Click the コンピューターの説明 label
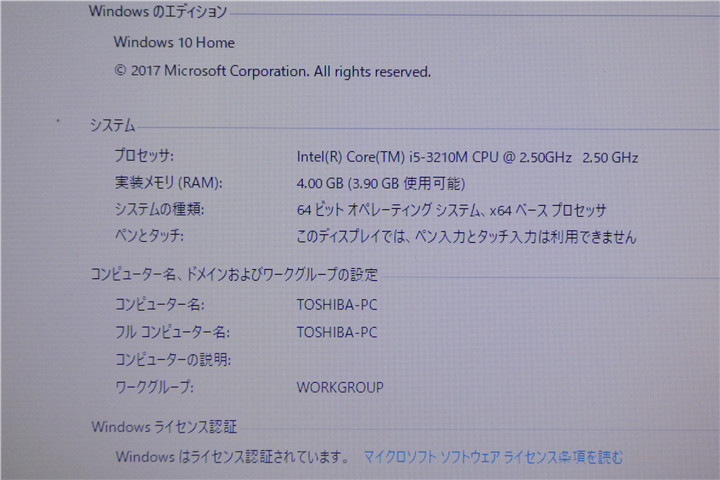 [x=173, y=359]
